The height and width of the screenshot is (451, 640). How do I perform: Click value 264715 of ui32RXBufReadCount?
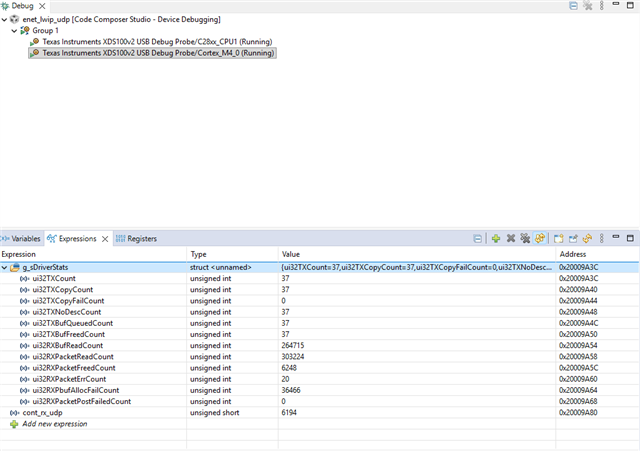[x=293, y=346]
